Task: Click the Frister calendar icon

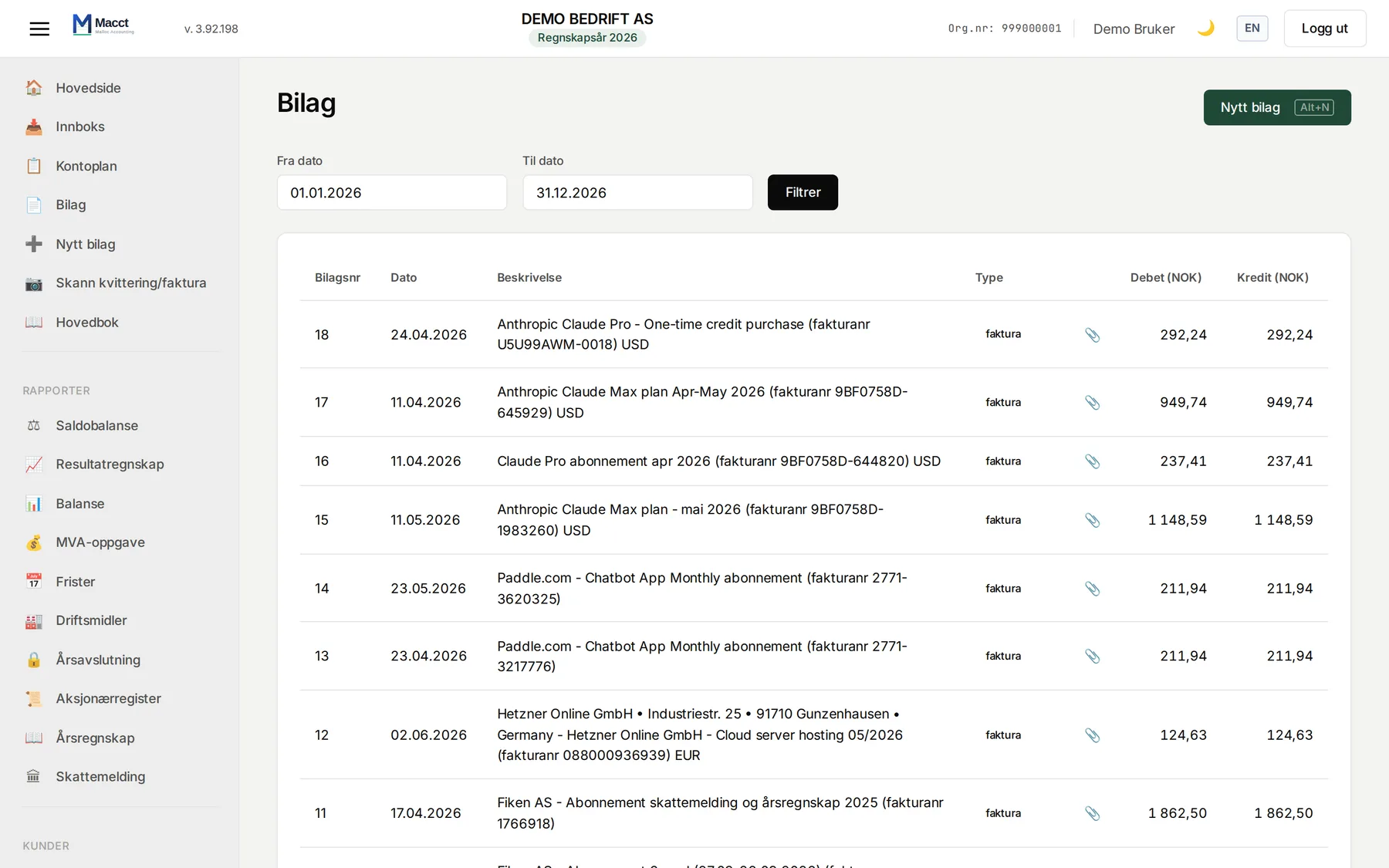Action: (x=34, y=581)
